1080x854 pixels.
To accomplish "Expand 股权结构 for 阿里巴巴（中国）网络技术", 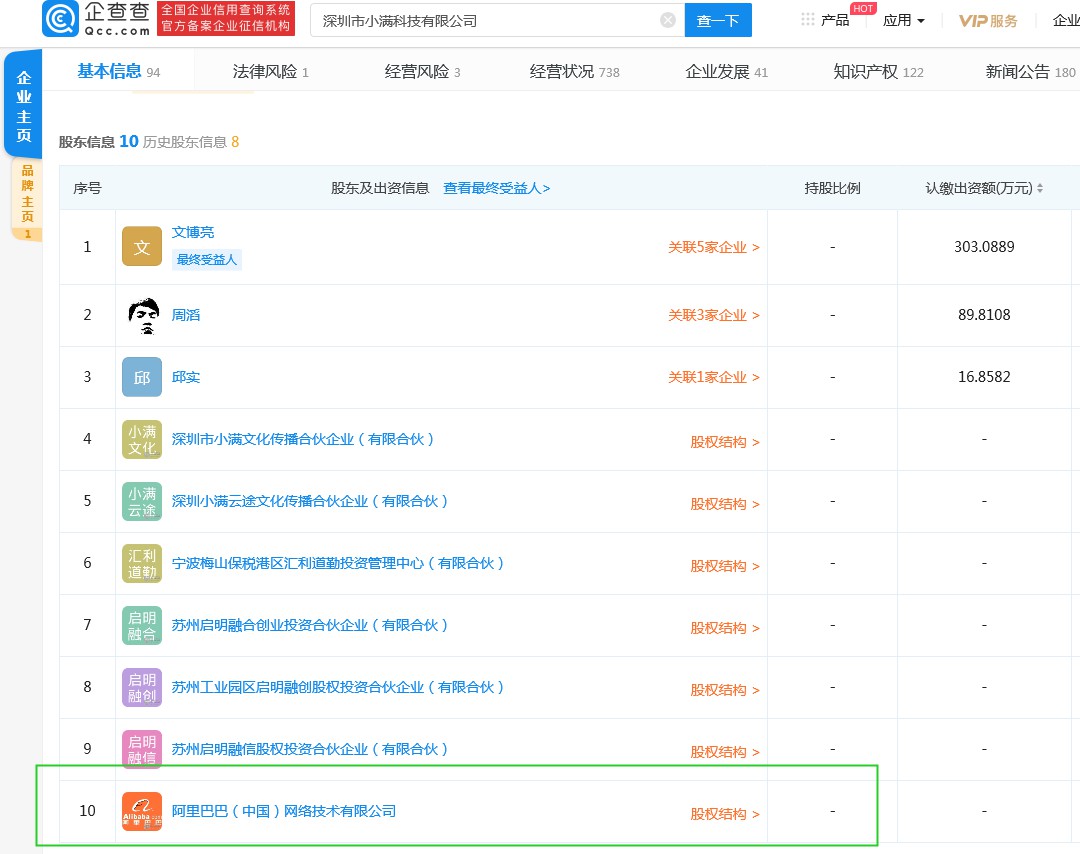I will click(725, 814).
